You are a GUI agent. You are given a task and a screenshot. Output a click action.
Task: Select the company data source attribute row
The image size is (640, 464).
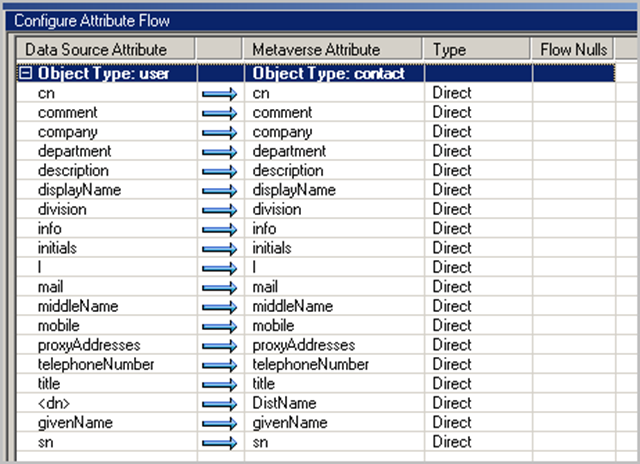(68, 132)
